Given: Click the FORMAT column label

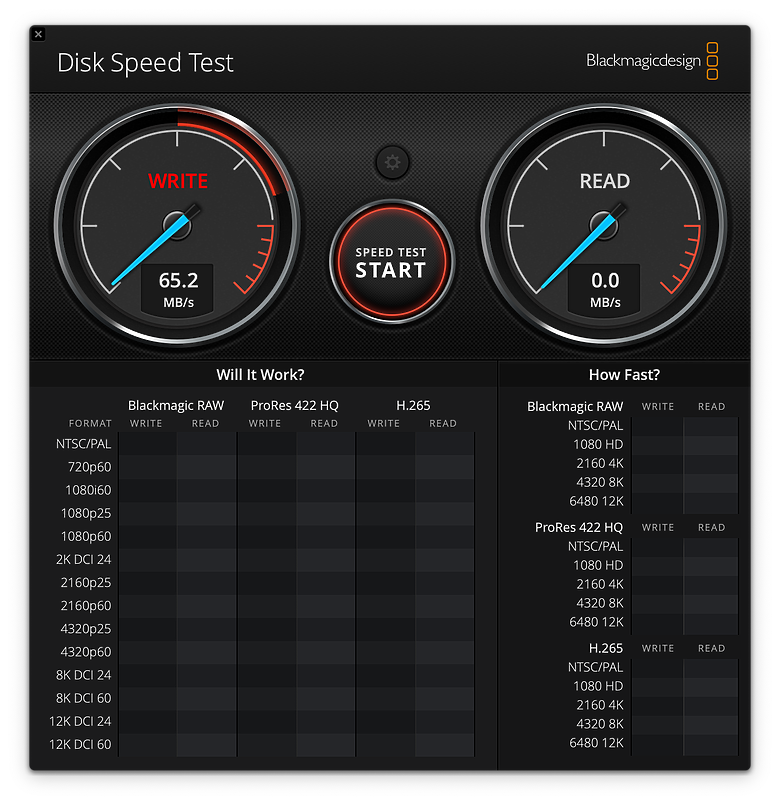Looking at the screenshot, I should tap(90, 424).
